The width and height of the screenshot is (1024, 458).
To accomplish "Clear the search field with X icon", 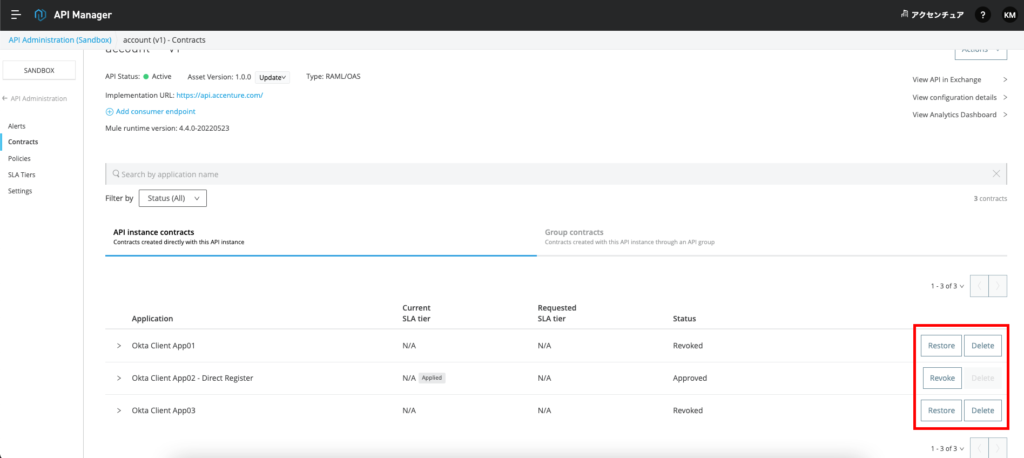I will [x=995, y=174].
